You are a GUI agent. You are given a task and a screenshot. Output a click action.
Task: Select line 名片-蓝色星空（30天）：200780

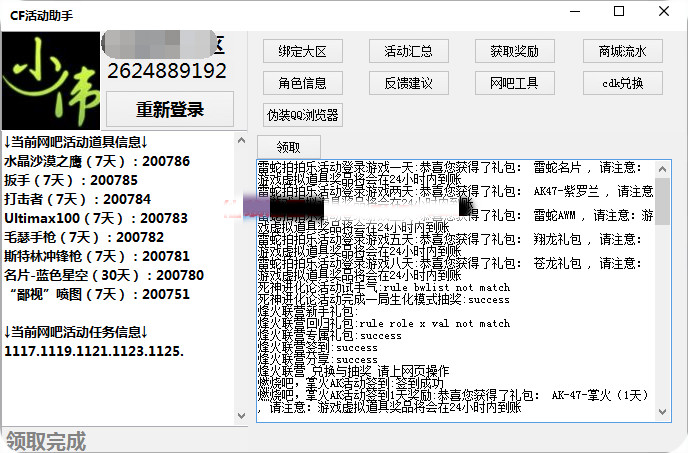pyautogui.click(x=104, y=275)
